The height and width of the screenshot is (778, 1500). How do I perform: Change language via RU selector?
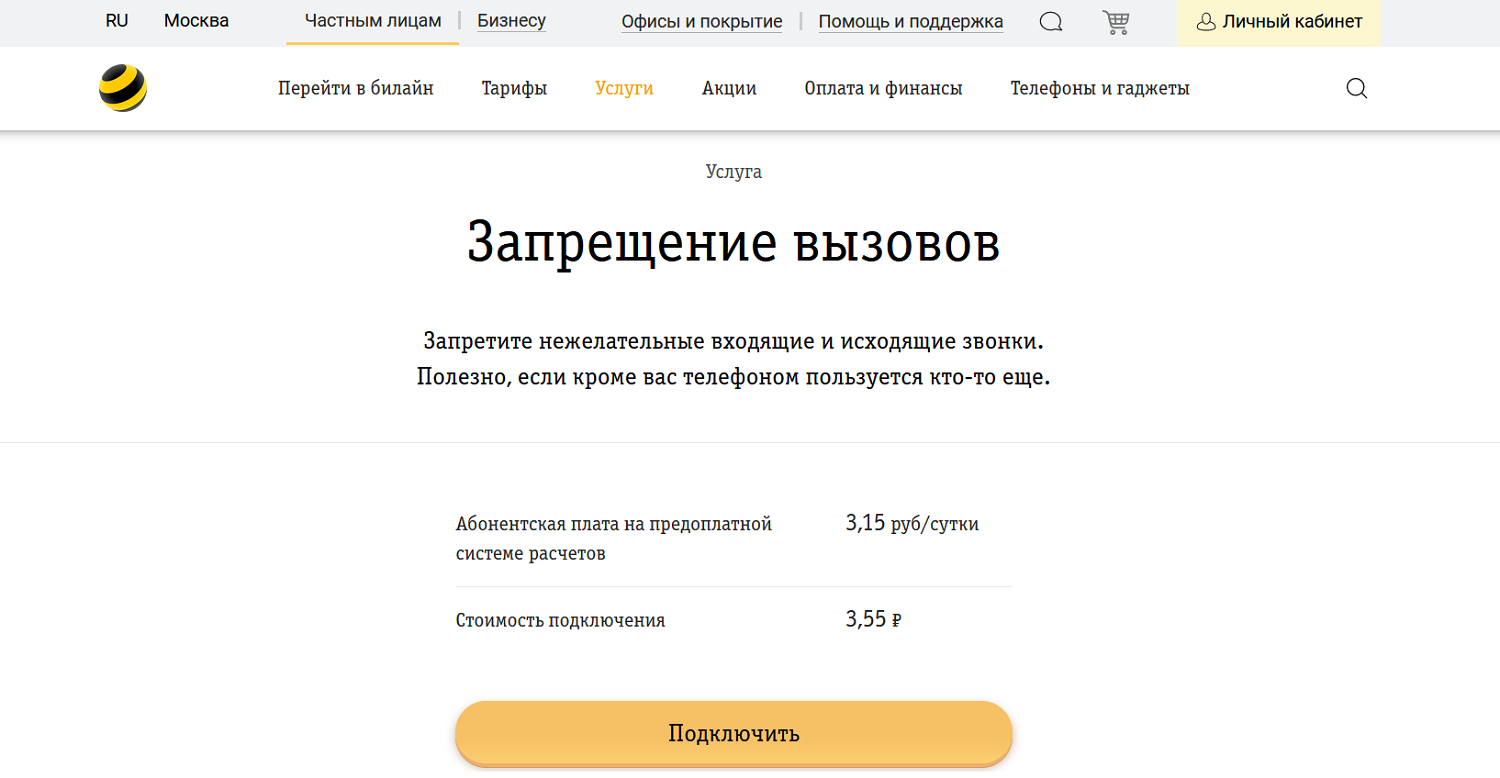pos(117,21)
